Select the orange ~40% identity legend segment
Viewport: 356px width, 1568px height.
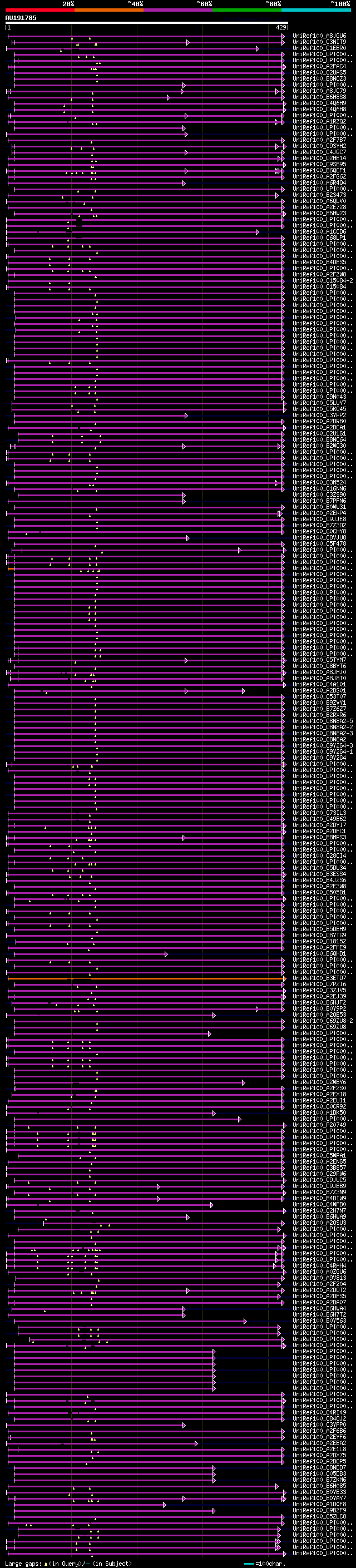109,10
